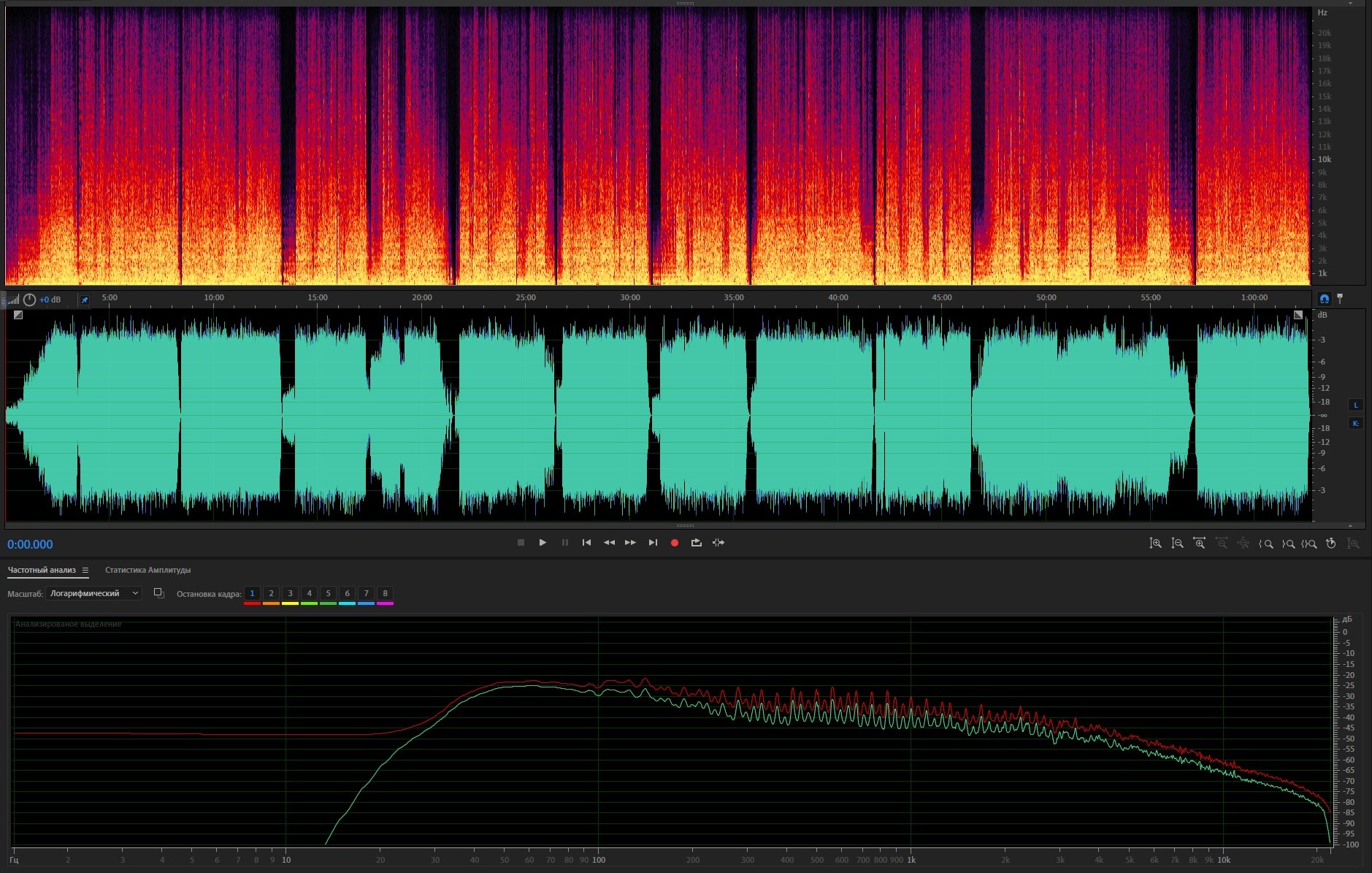
Task: Zoom in time horizontally
Action: click(x=1199, y=544)
